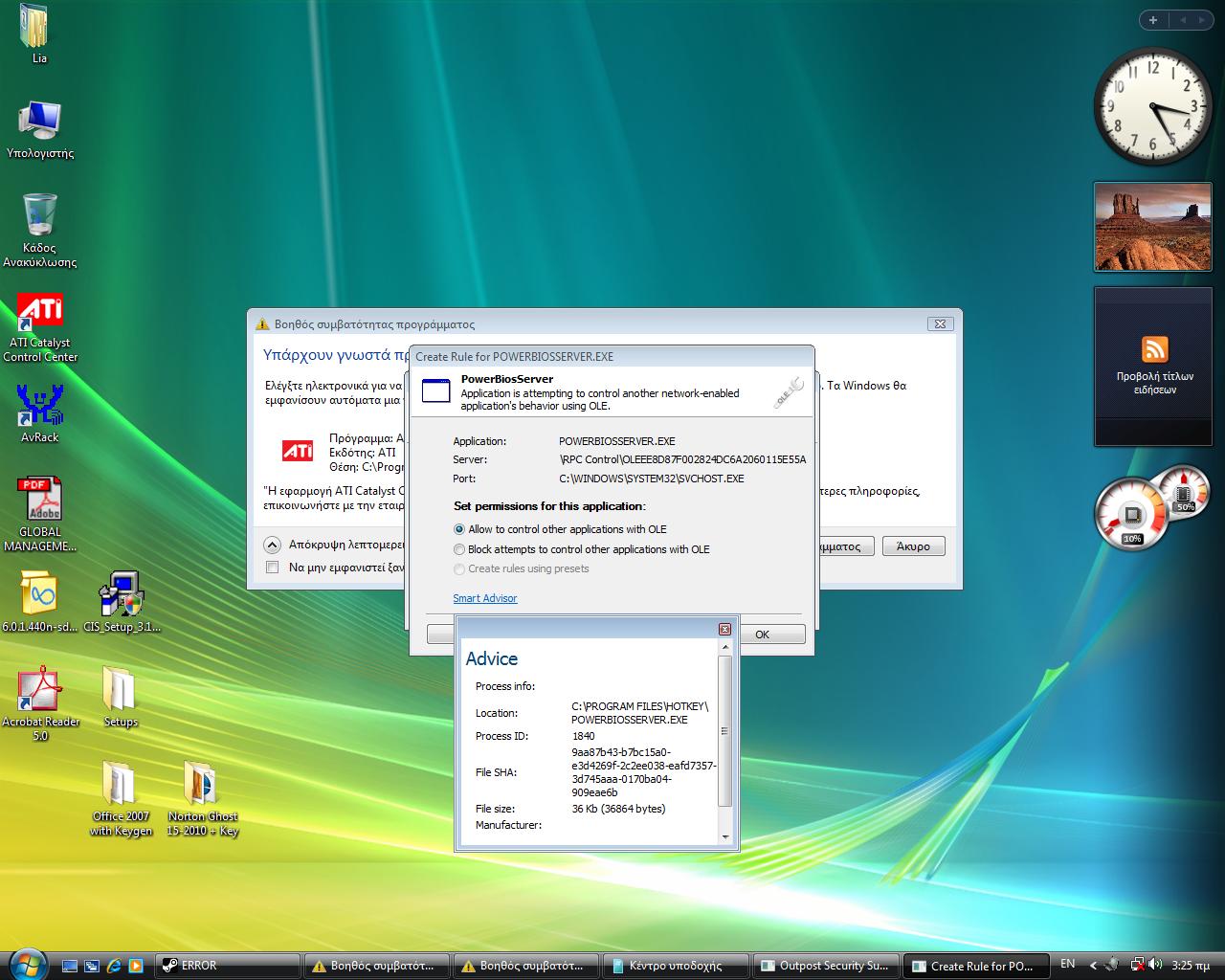Run the CIS_Setup_3.1 installer icon

(x=122, y=603)
